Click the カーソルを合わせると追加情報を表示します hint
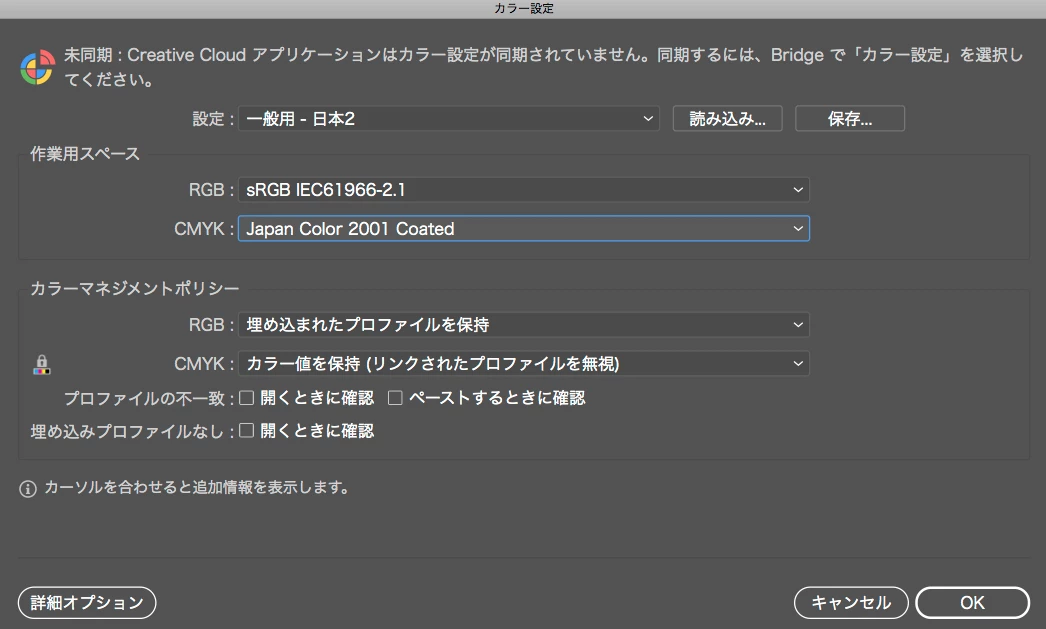The height and width of the screenshot is (629, 1046). (197, 488)
